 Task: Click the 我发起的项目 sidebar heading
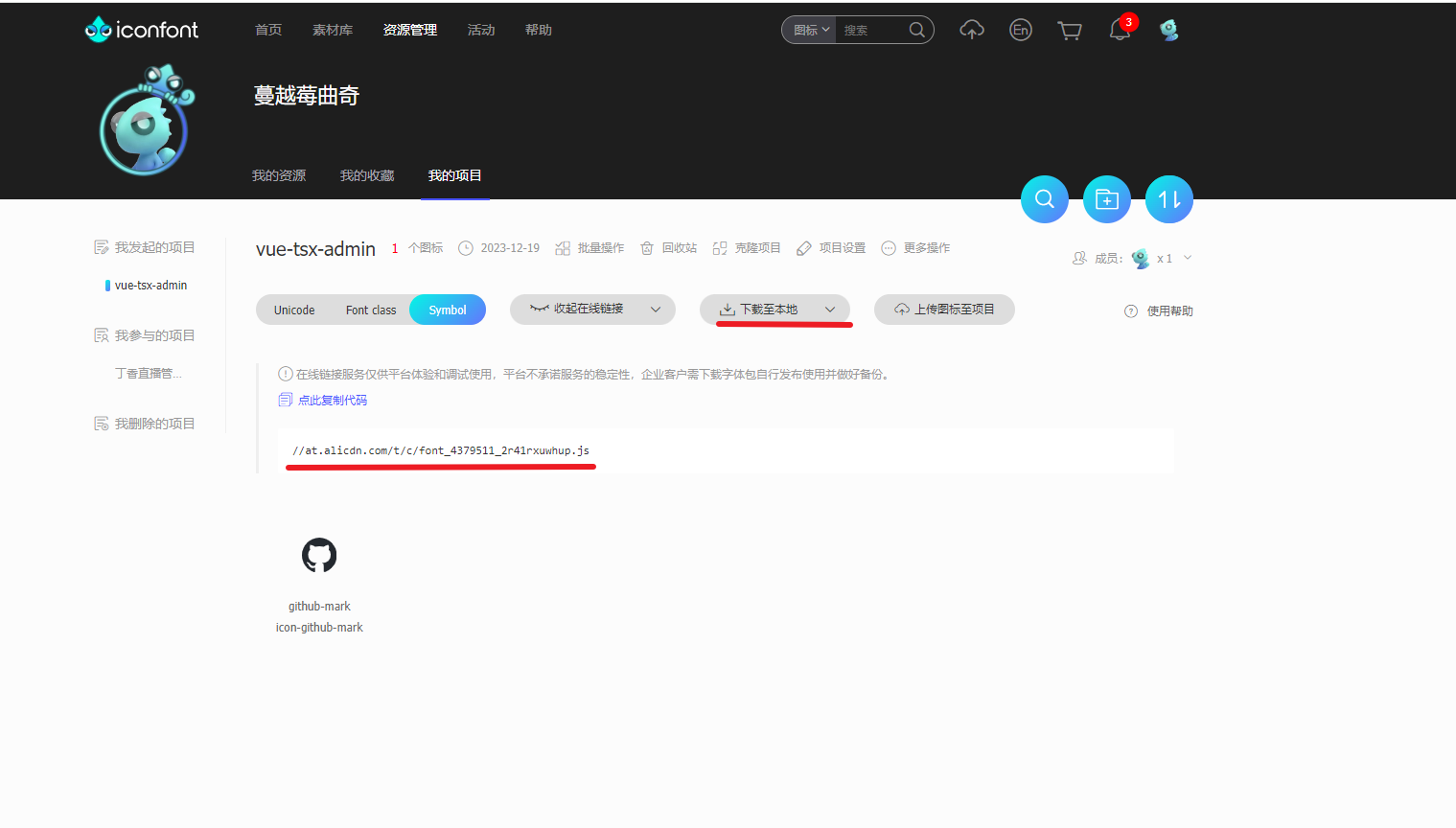(155, 247)
